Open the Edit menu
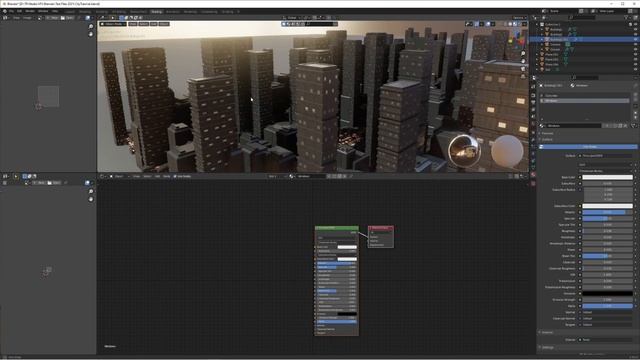 (19, 11)
